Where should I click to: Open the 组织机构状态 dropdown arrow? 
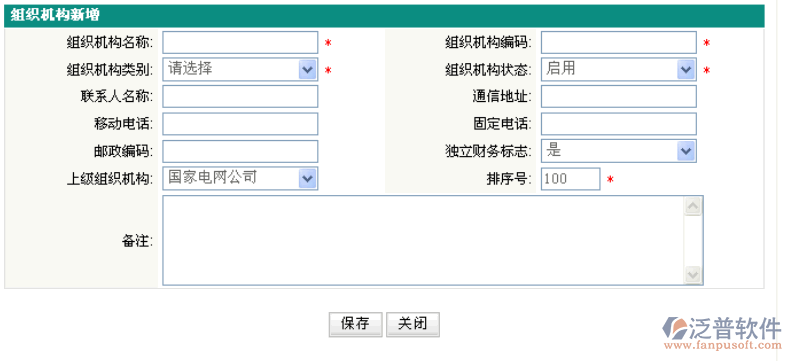coord(685,70)
